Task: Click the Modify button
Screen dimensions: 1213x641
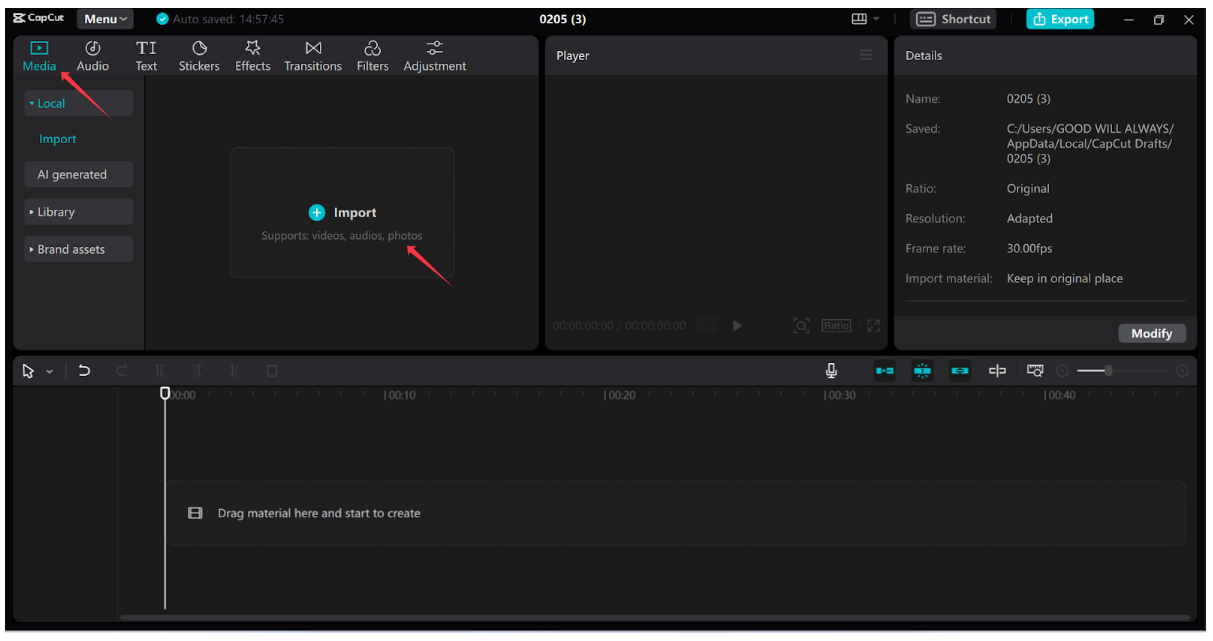Action: pyautogui.click(x=1151, y=333)
